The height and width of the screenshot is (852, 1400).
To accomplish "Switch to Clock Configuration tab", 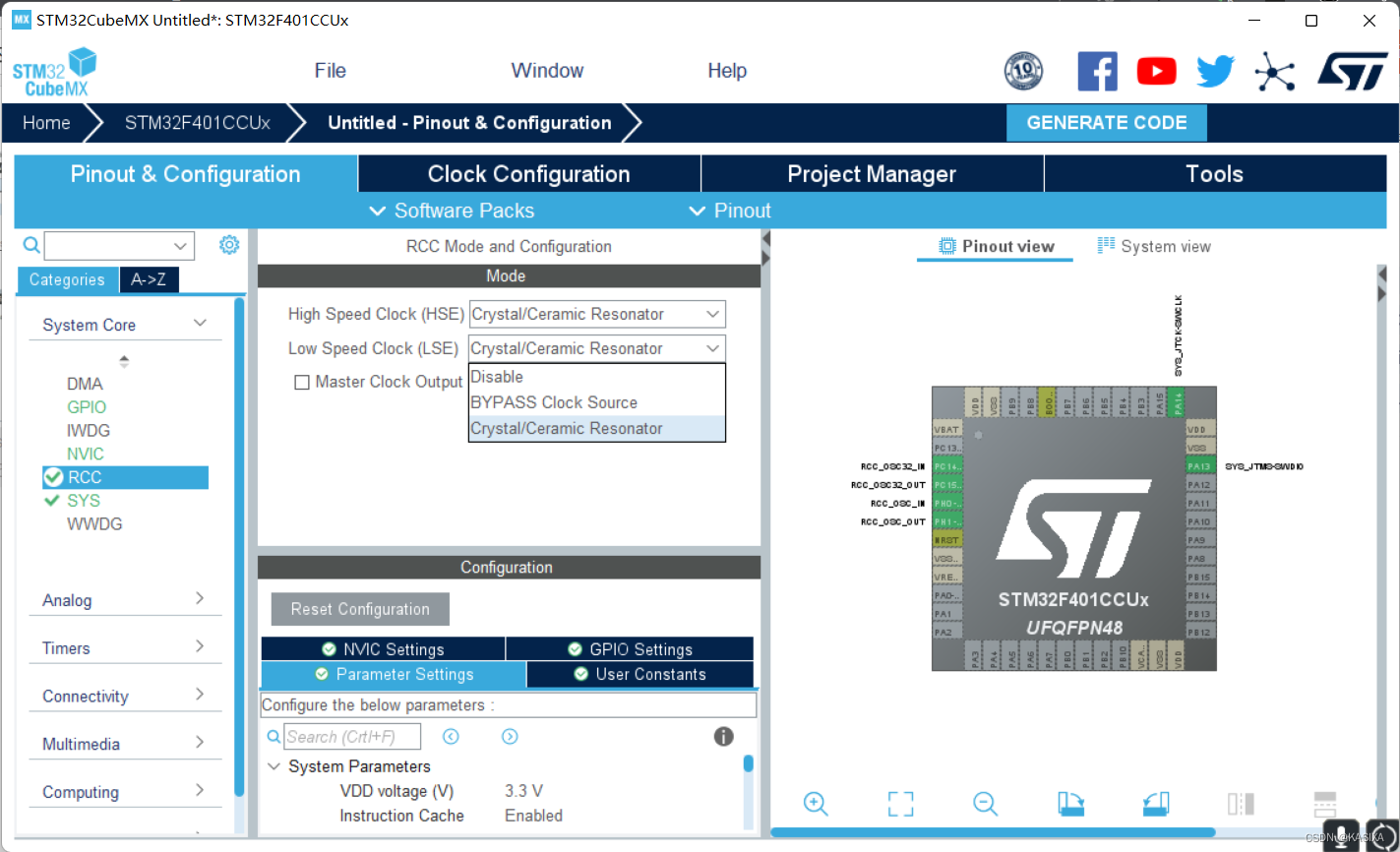I will click(x=529, y=174).
